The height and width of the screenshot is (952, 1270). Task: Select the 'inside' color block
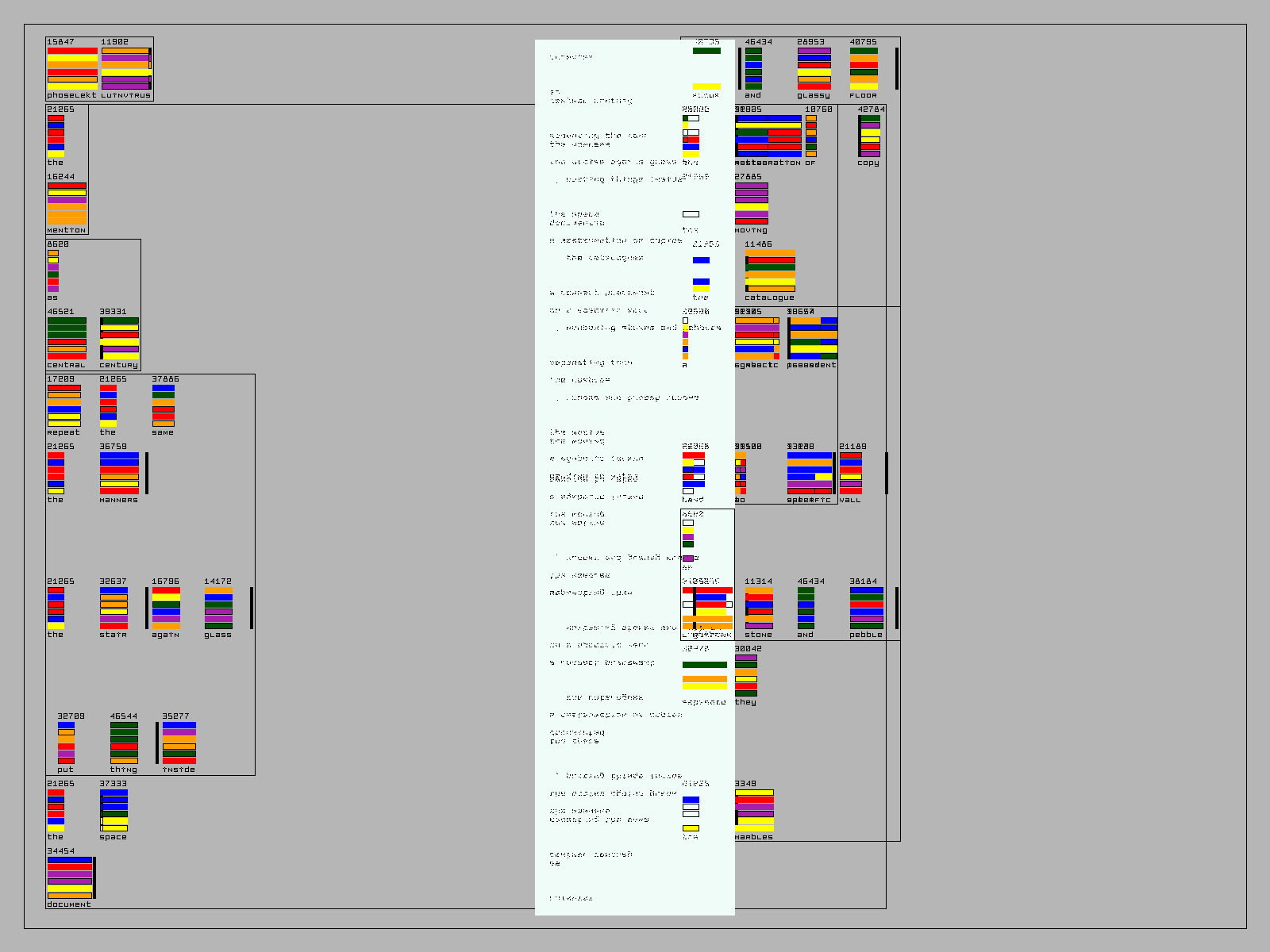179,743
